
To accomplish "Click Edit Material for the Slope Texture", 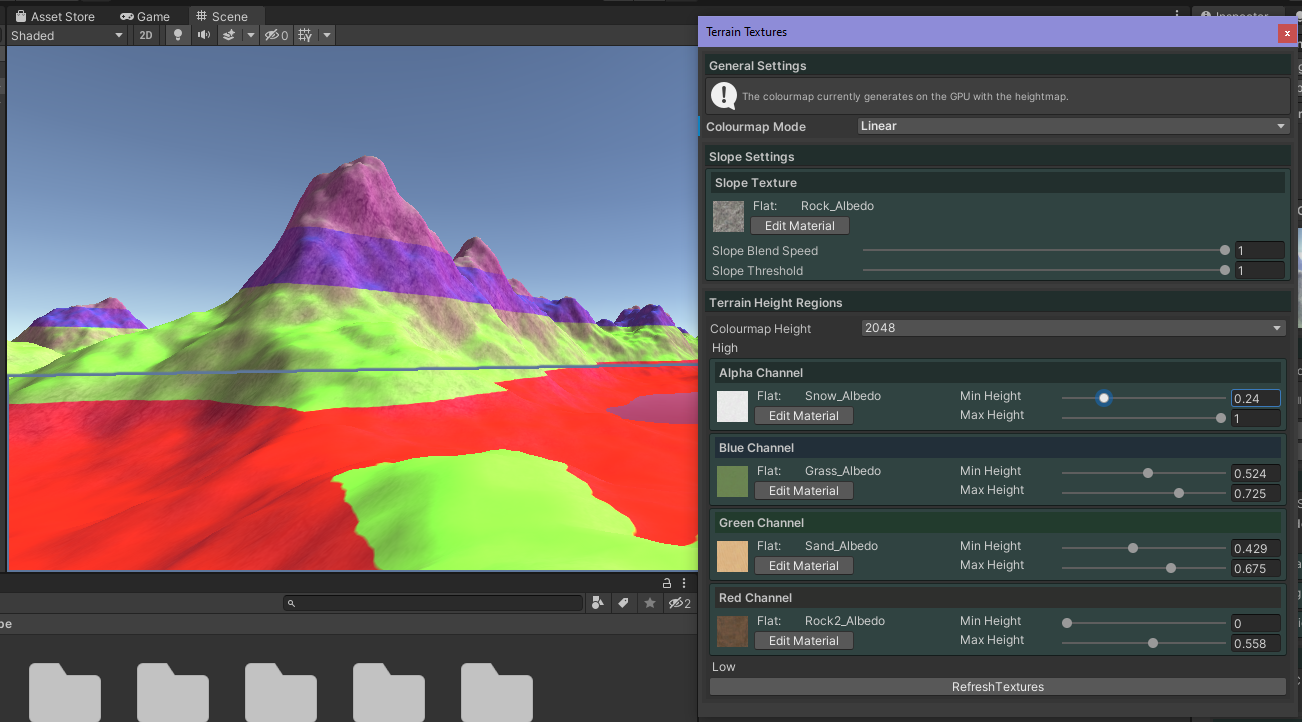I will point(799,226).
